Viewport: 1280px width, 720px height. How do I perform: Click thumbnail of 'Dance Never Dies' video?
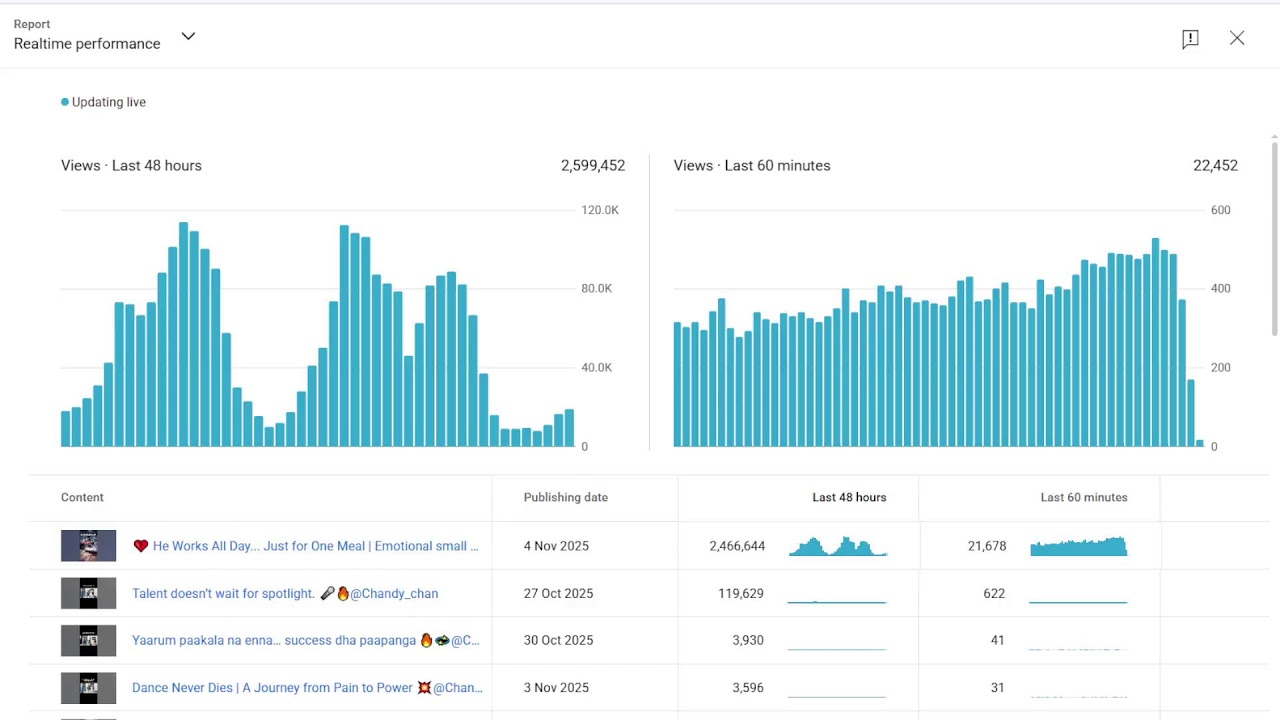(x=88, y=687)
